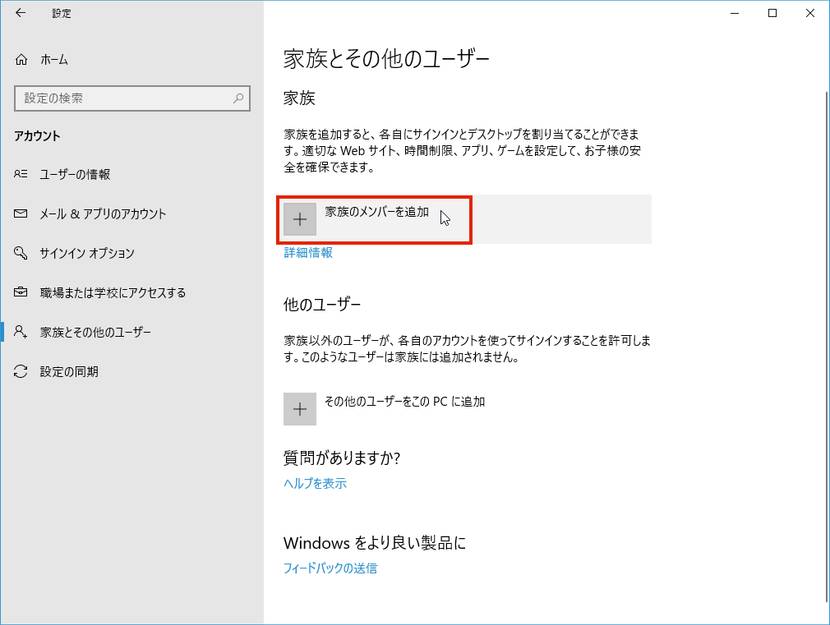Click the 家族 section heading
This screenshot has height=625, width=830.
299,98
